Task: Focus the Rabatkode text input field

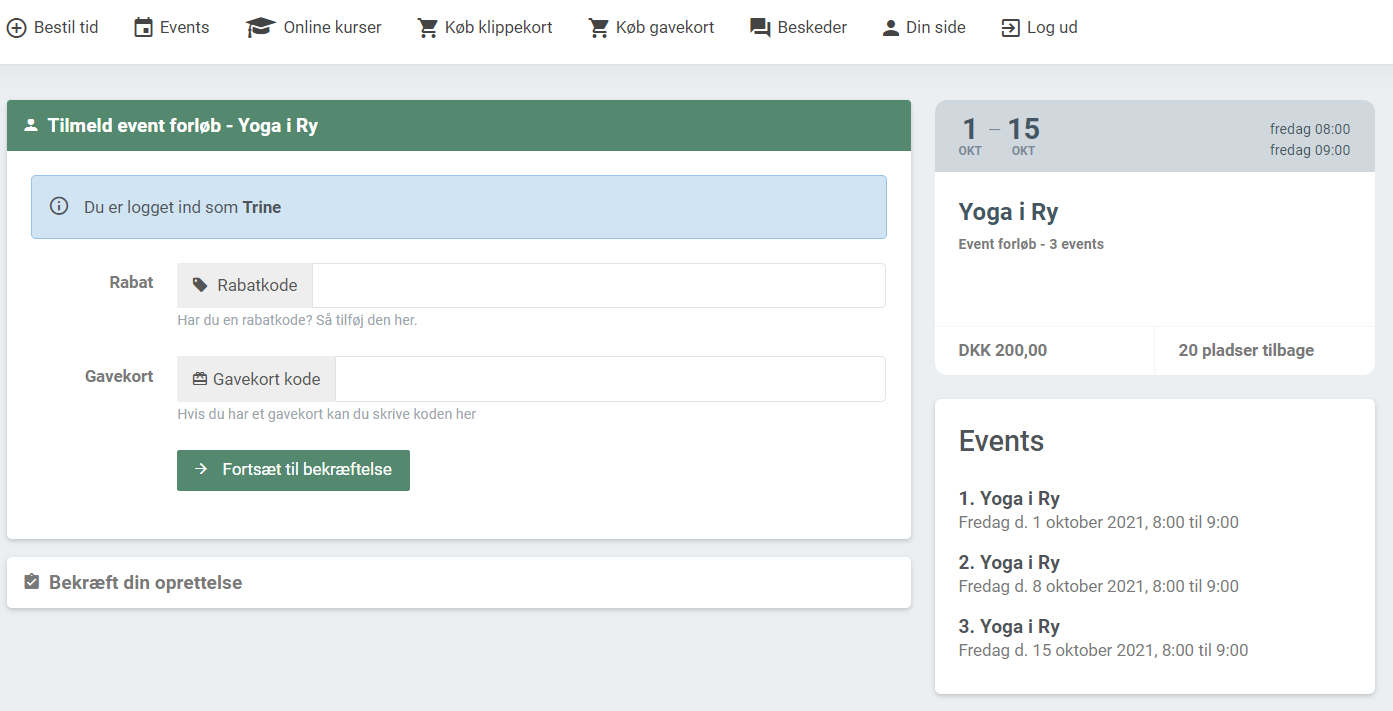Action: point(598,286)
